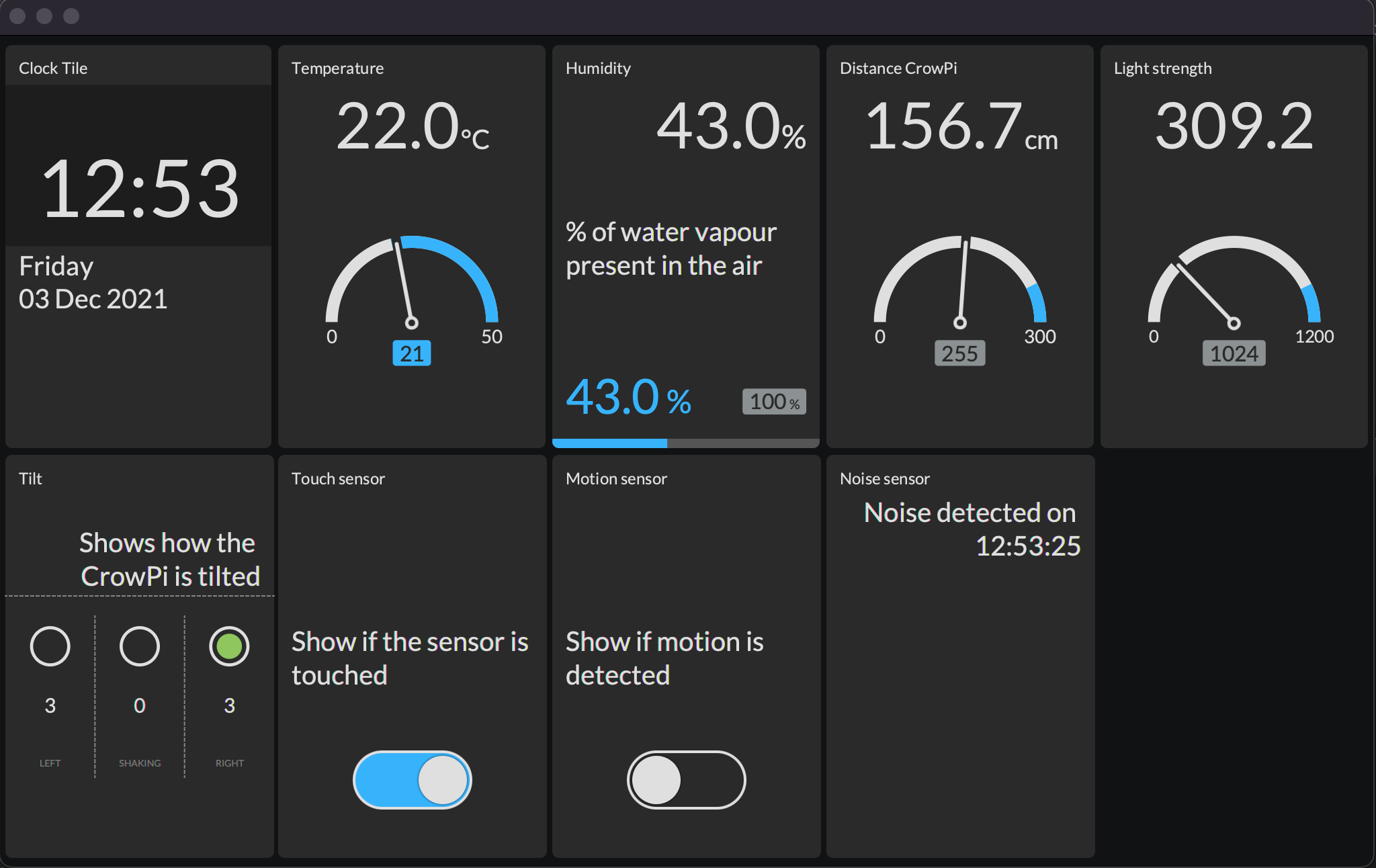The image size is (1376, 868).
Task: Click the 156.7 cm distance reading
Action: (961, 126)
